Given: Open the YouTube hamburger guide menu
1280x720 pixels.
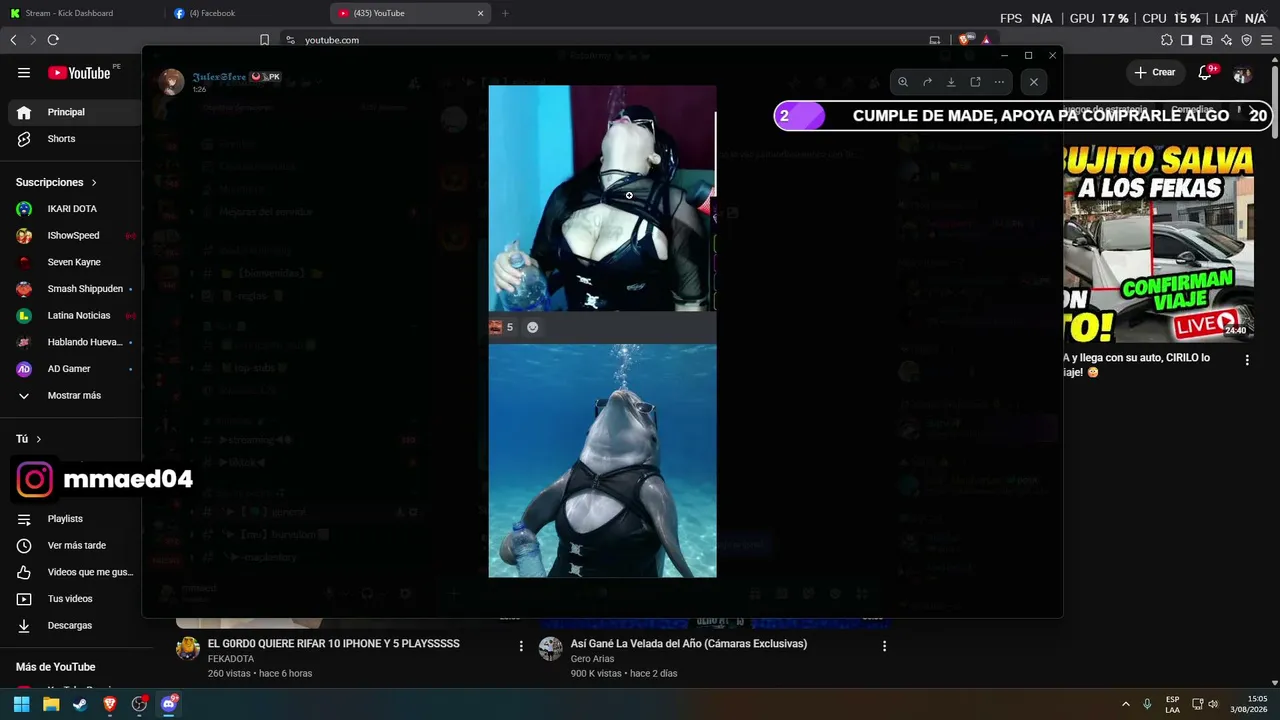Looking at the screenshot, I should [24, 72].
